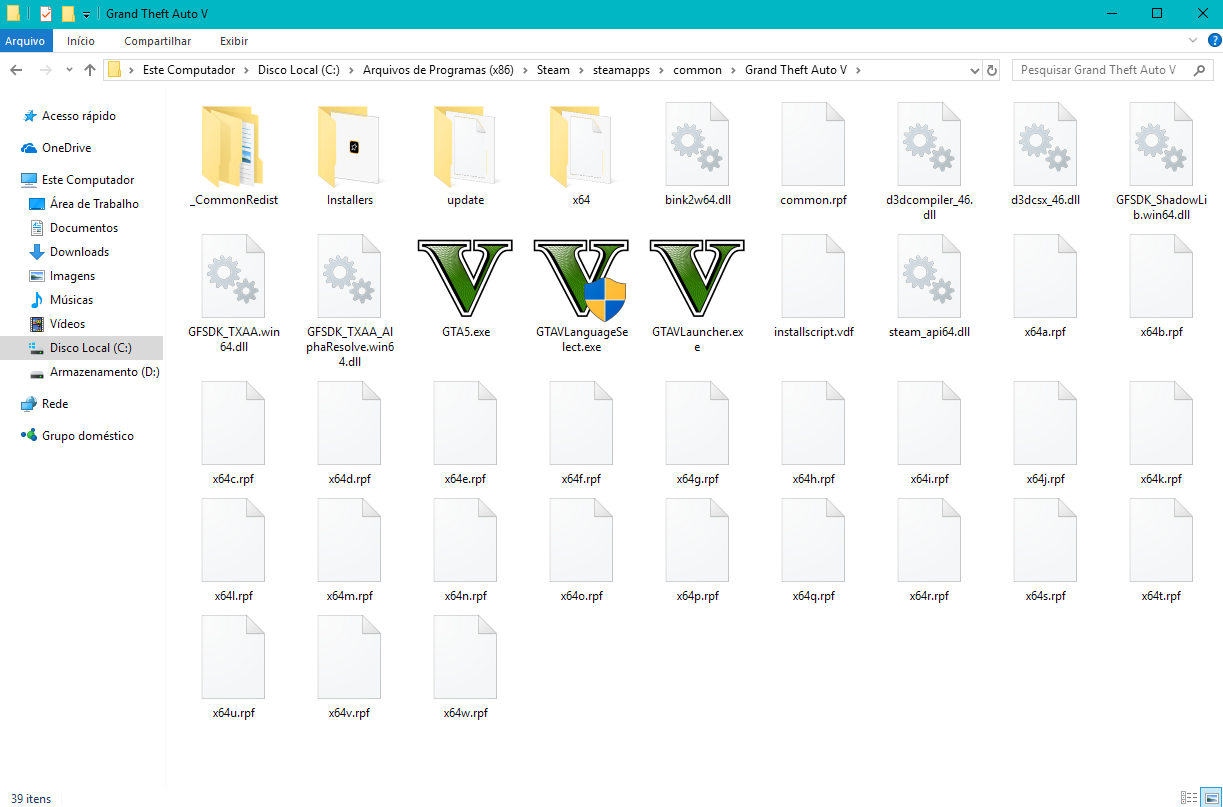The image size is (1223, 807).
Task: Switch to details view in status bar
Action: [1189, 798]
